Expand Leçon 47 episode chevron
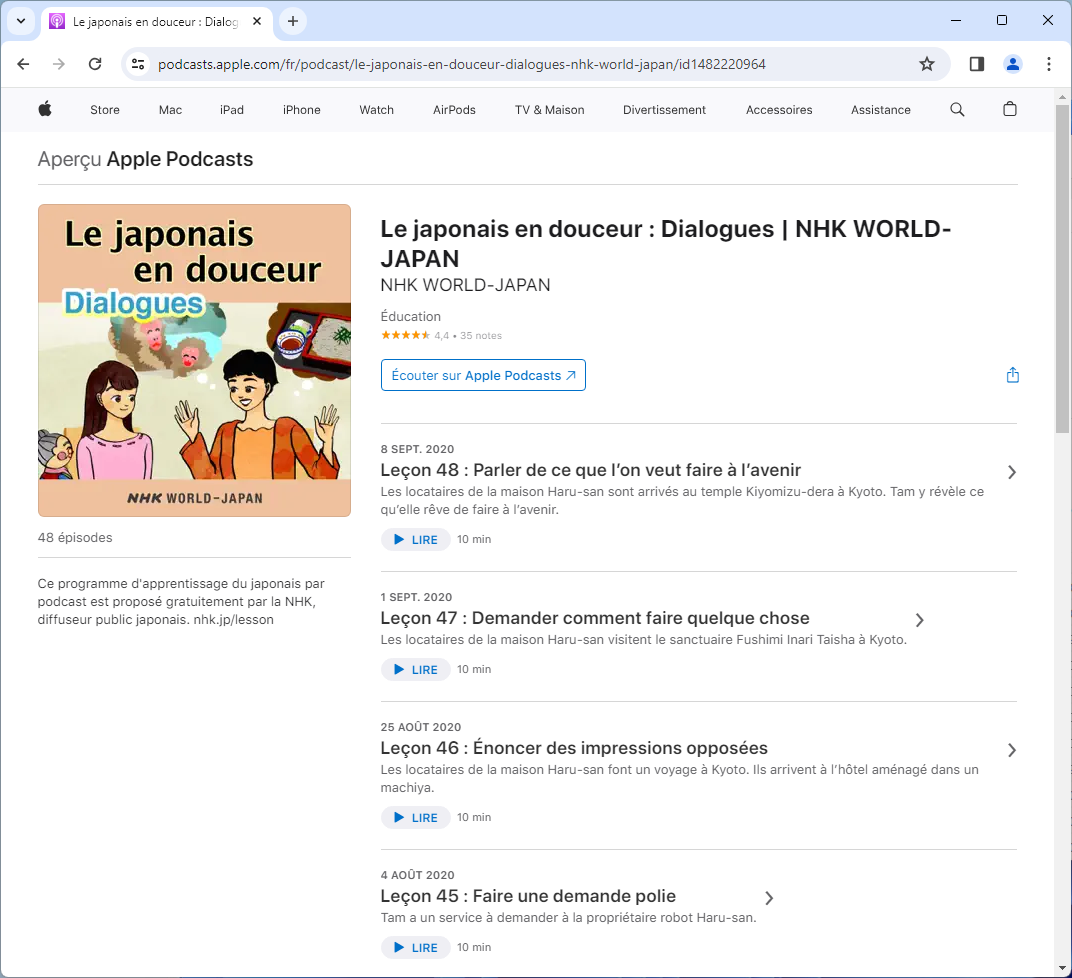Viewport: 1072px width, 978px height. (x=920, y=620)
